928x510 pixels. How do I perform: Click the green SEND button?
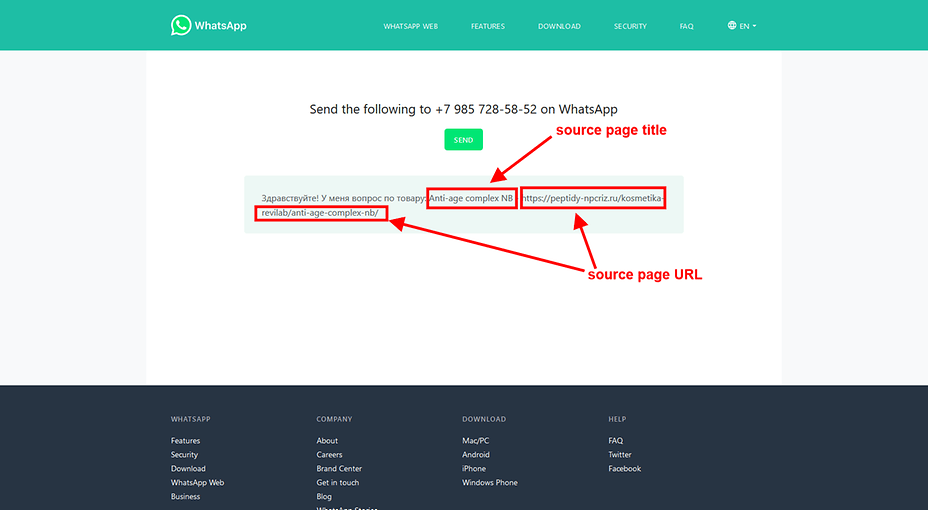point(463,140)
